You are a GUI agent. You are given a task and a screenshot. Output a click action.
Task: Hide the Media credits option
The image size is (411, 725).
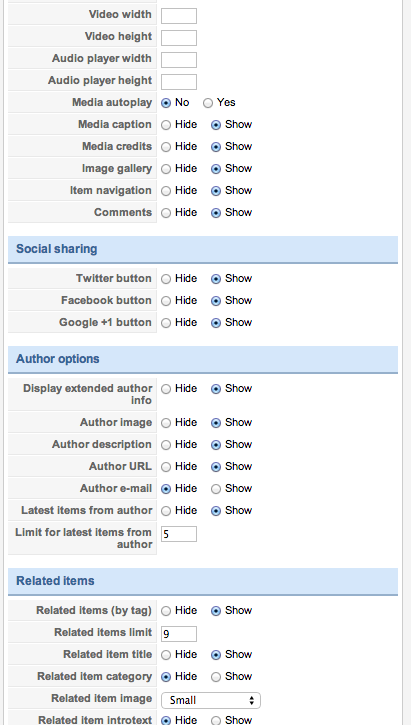pyautogui.click(x=166, y=147)
